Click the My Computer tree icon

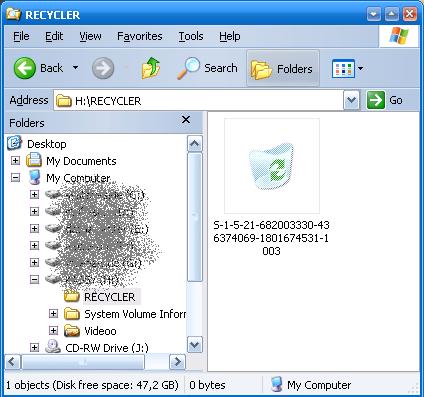coord(35,177)
